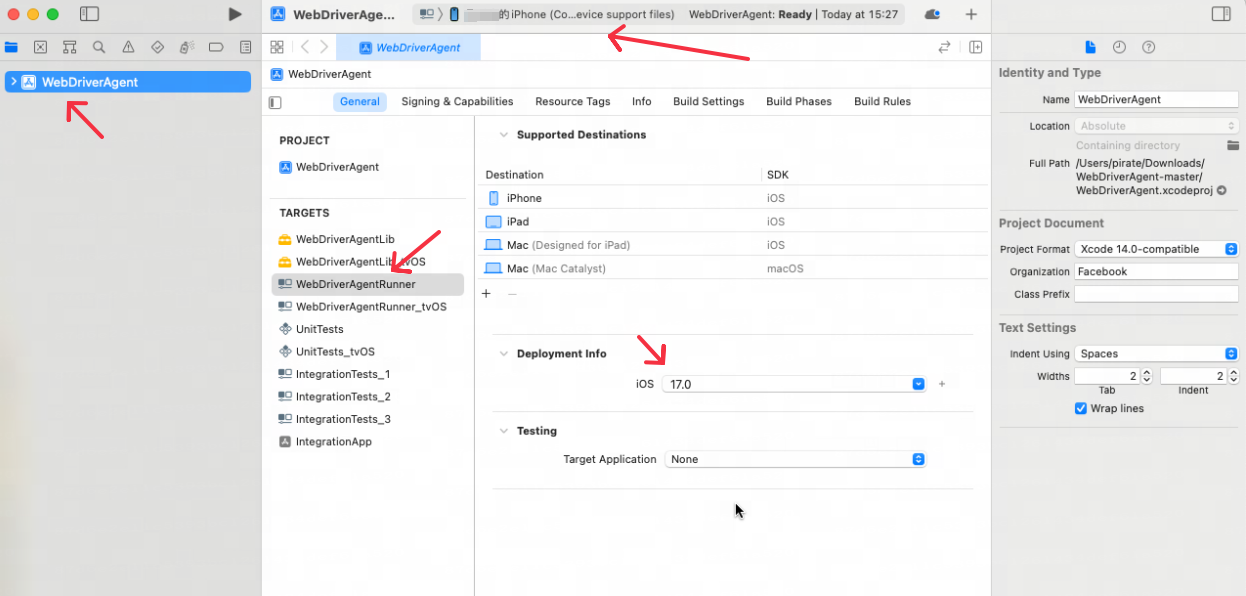Toggle the Wrap lines checkbox
This screenshot has width=1246, height=596.
[1081, 408]
